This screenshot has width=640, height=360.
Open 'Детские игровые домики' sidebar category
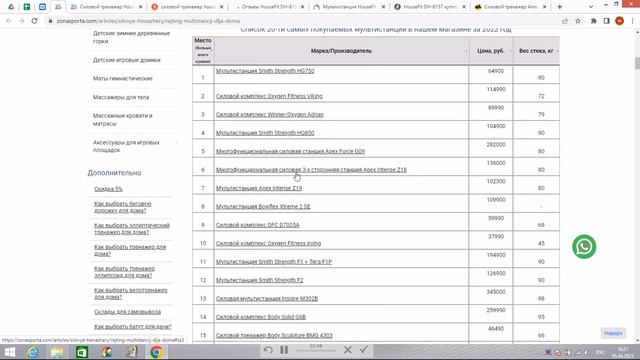127,60
